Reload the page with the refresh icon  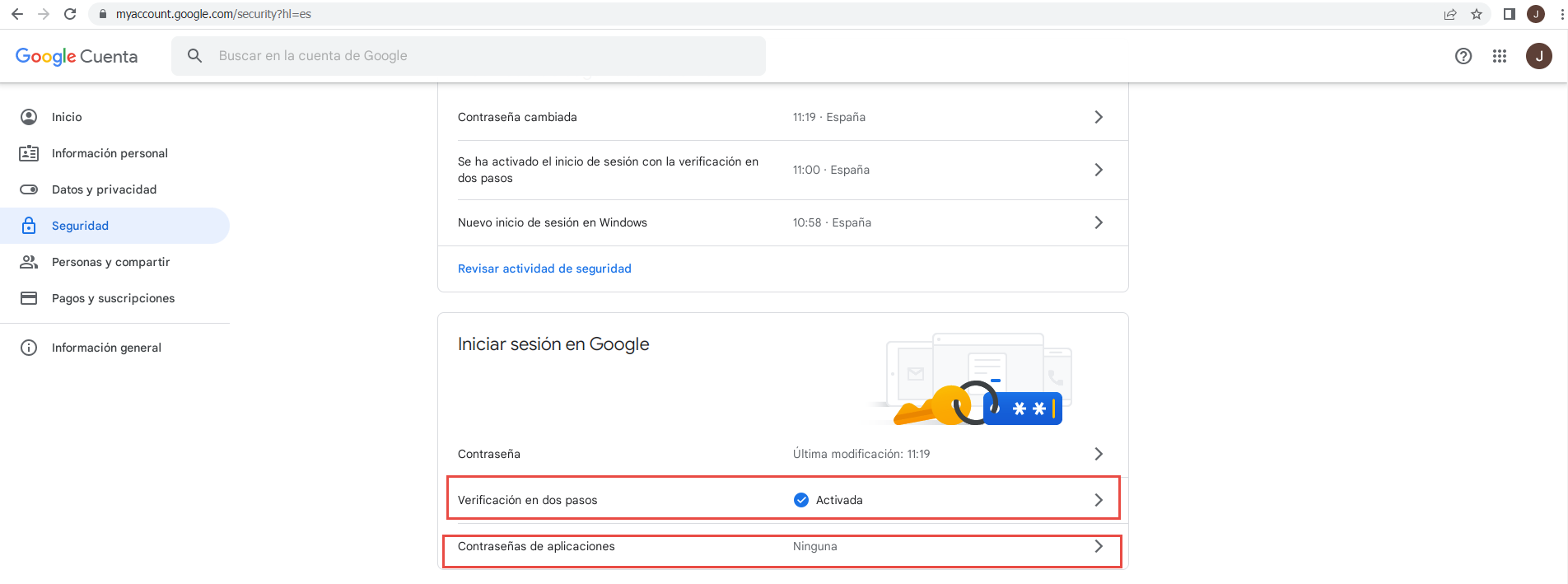70,14
